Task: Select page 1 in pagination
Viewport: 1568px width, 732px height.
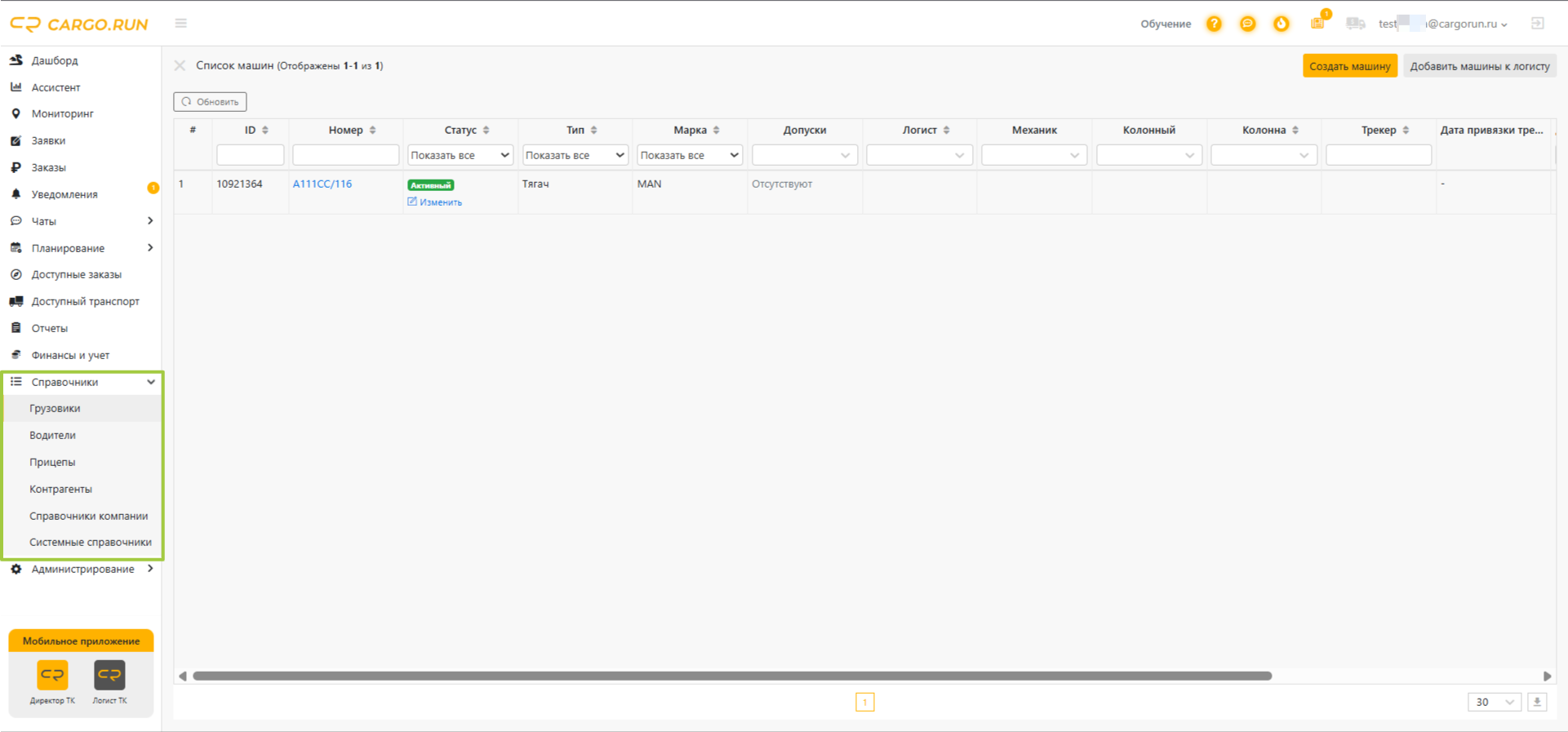Action: coord(864,702)
